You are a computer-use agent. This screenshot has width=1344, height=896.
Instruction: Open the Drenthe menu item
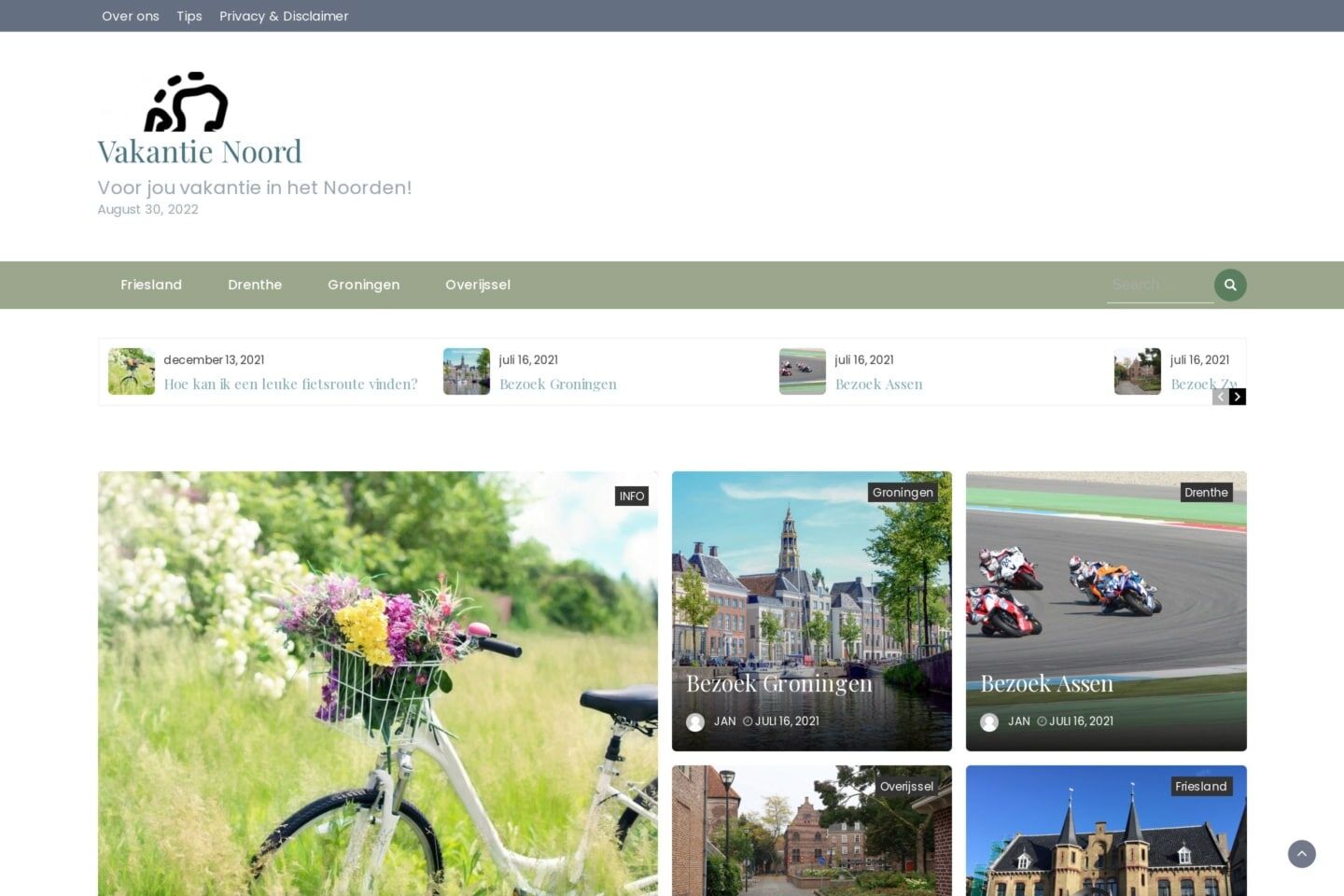[255, 285]
